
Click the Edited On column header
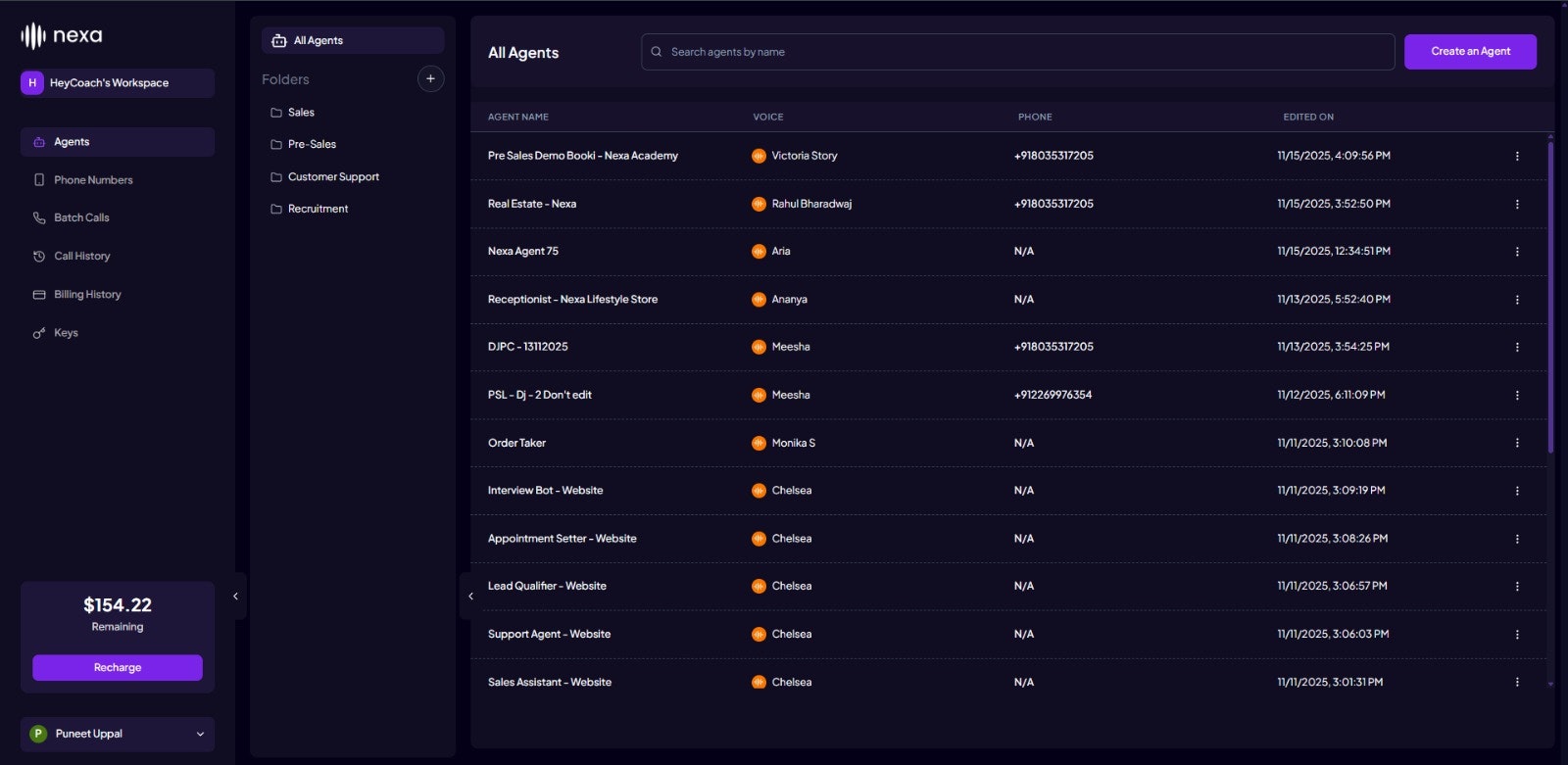pyautogui.click(x=1308, y=118)
